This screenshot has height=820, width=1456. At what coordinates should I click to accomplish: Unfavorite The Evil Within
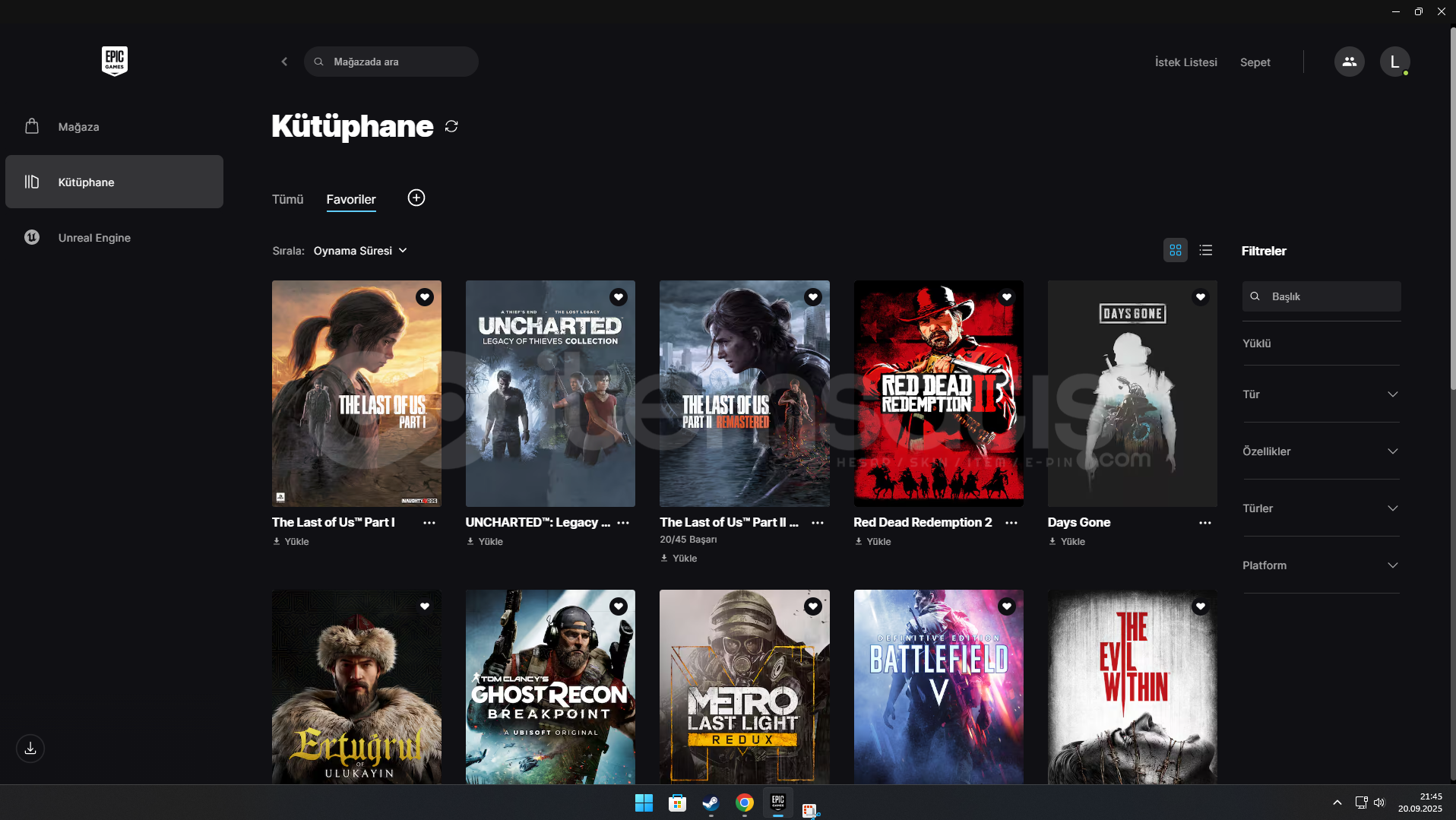click(1201, 606)
